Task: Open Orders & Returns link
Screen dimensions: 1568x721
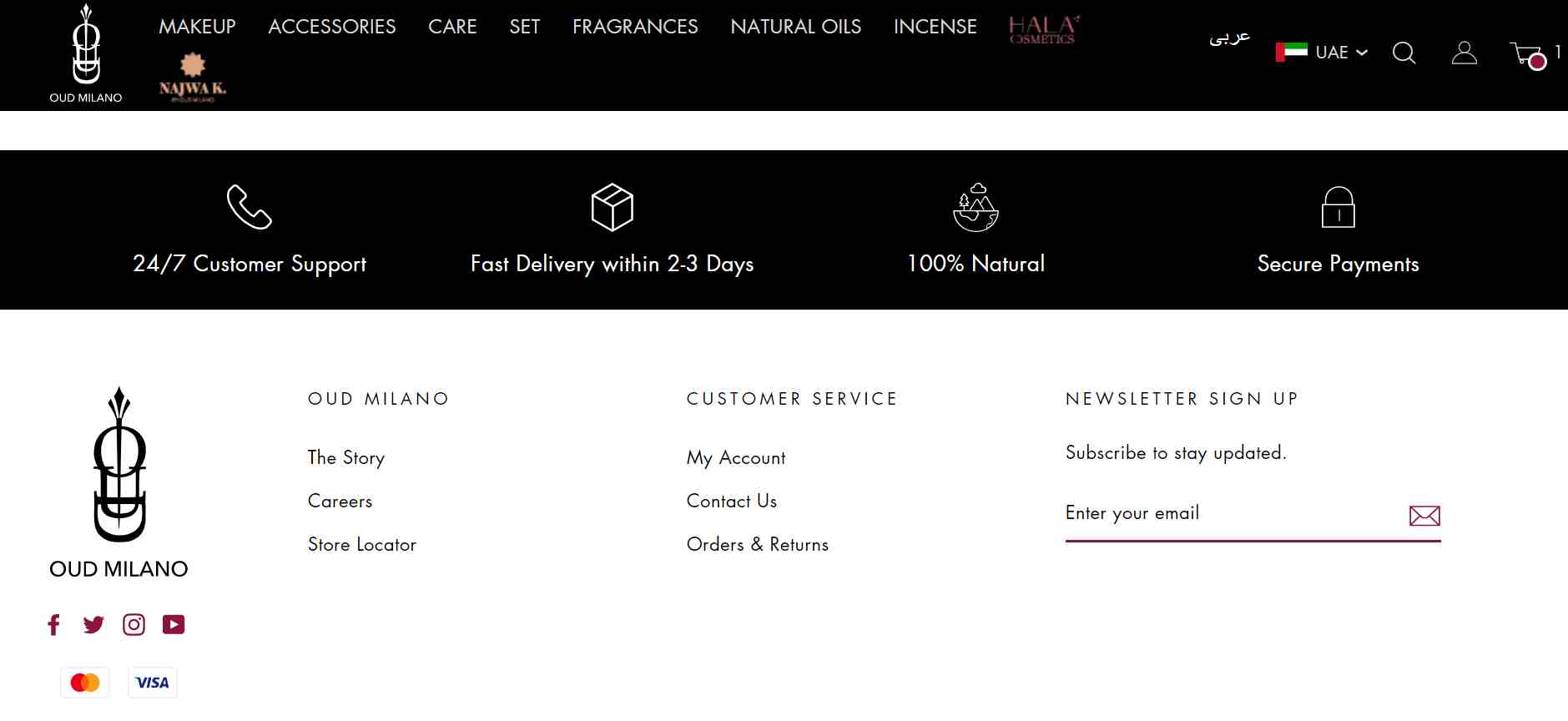Action: (758, 545)
